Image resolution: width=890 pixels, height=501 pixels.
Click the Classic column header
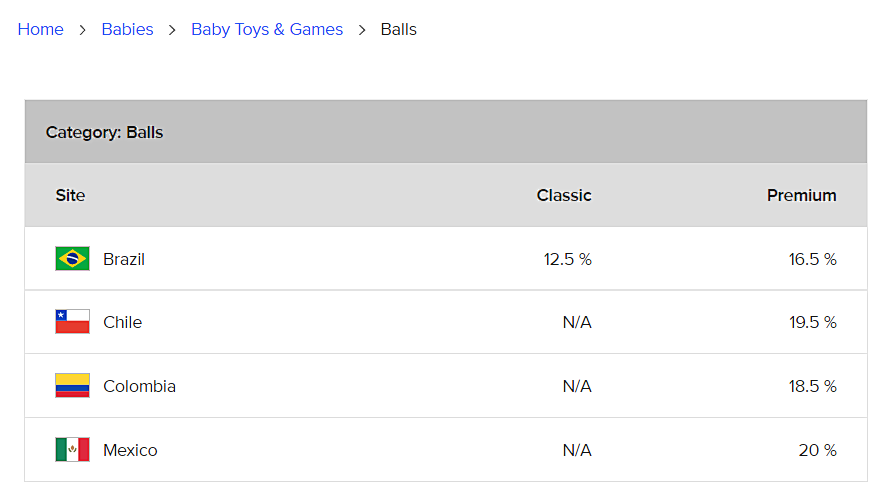click(x=564, y=195)
